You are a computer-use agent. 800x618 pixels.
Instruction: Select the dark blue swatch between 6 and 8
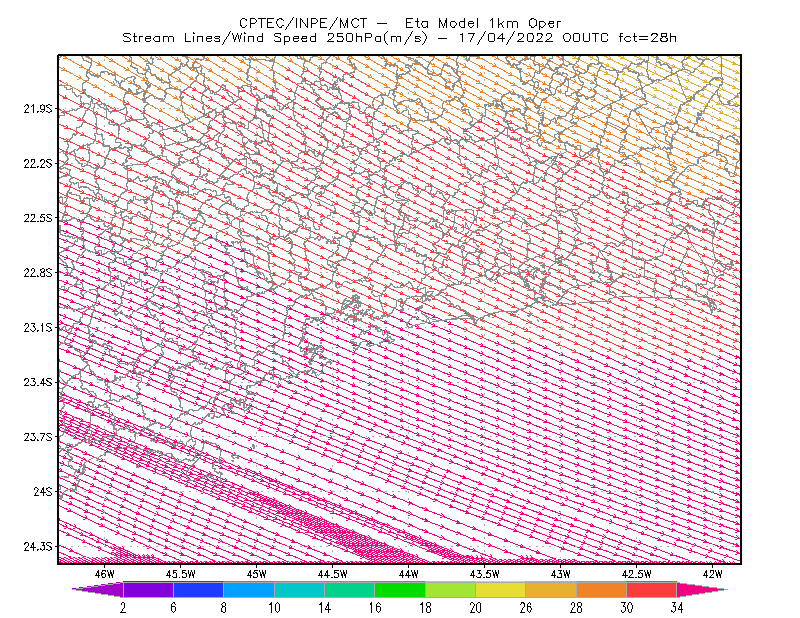[198, 589]
